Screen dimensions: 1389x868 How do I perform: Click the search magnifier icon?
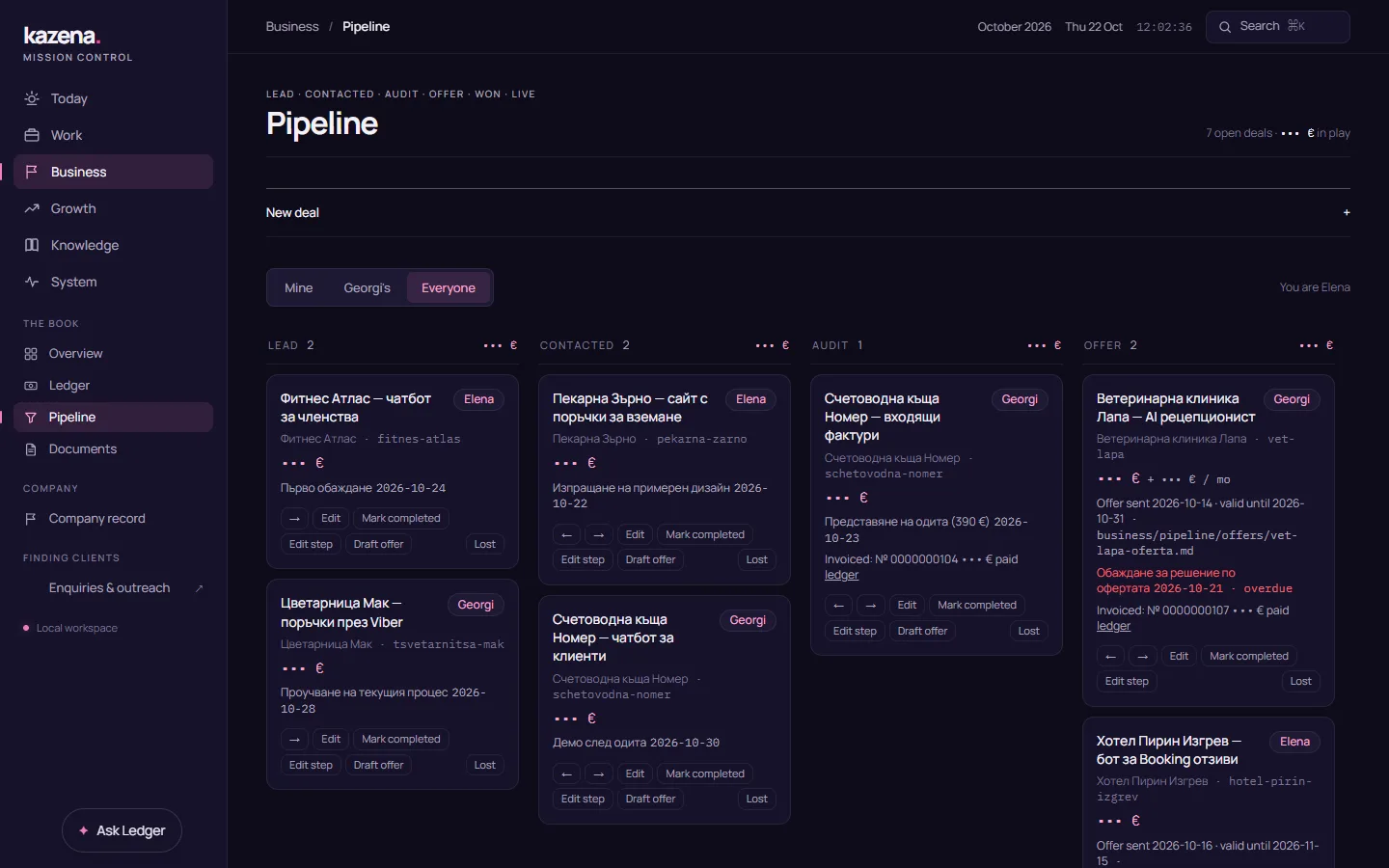click(1225, 27)
